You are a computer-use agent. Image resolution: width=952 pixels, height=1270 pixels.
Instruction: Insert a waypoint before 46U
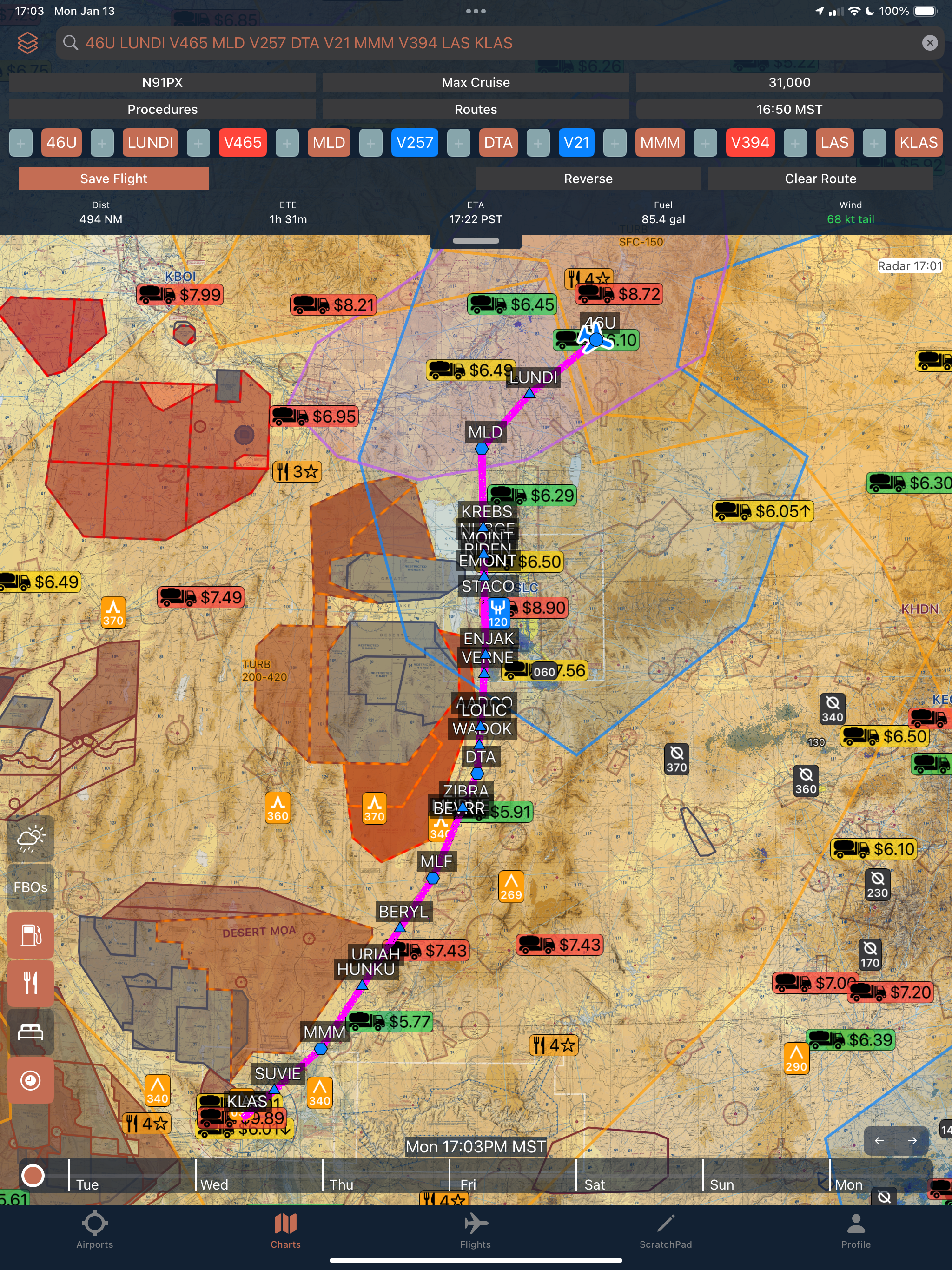(20, 143)
